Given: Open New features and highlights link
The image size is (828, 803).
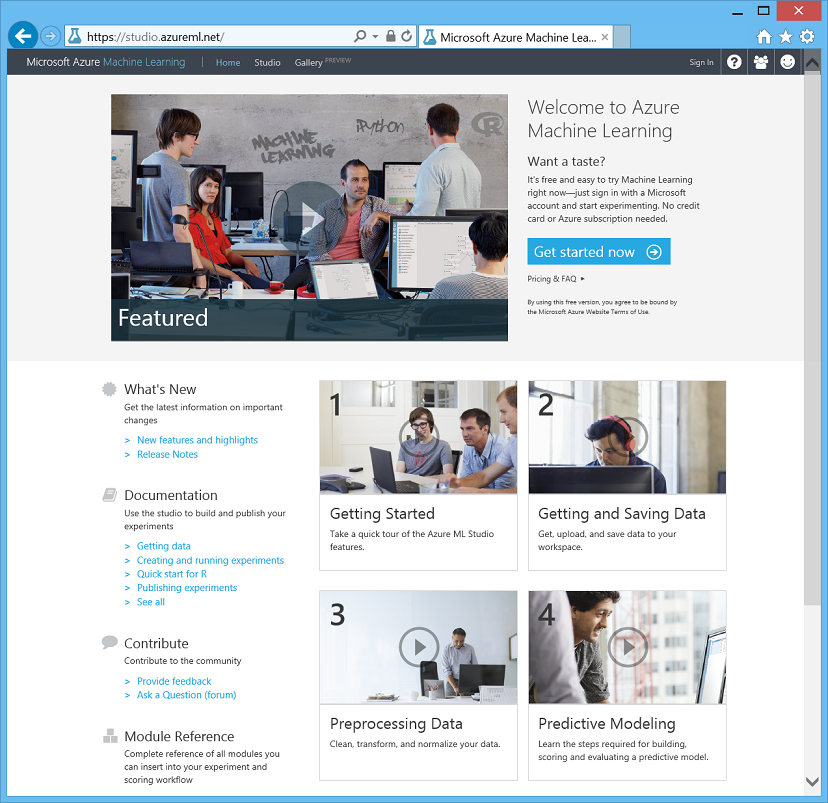Looking at the screenshot, I should point(197,440).
